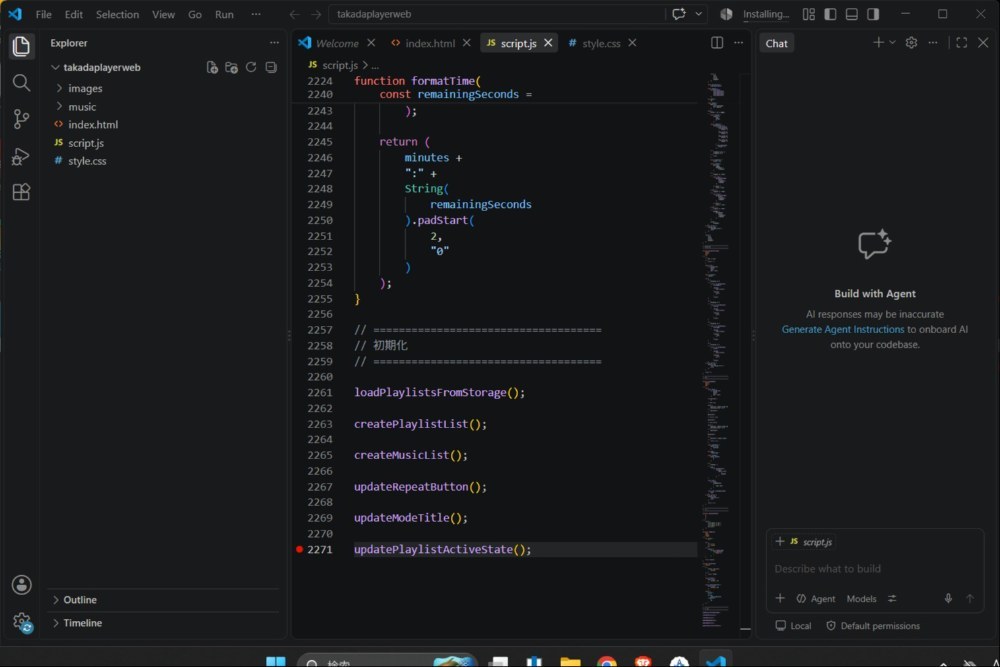The width and height of the screenshot is (1000, 667).
Task: Open the Run and Debug view
Action: pyautogui.click(x=21, y=156)
